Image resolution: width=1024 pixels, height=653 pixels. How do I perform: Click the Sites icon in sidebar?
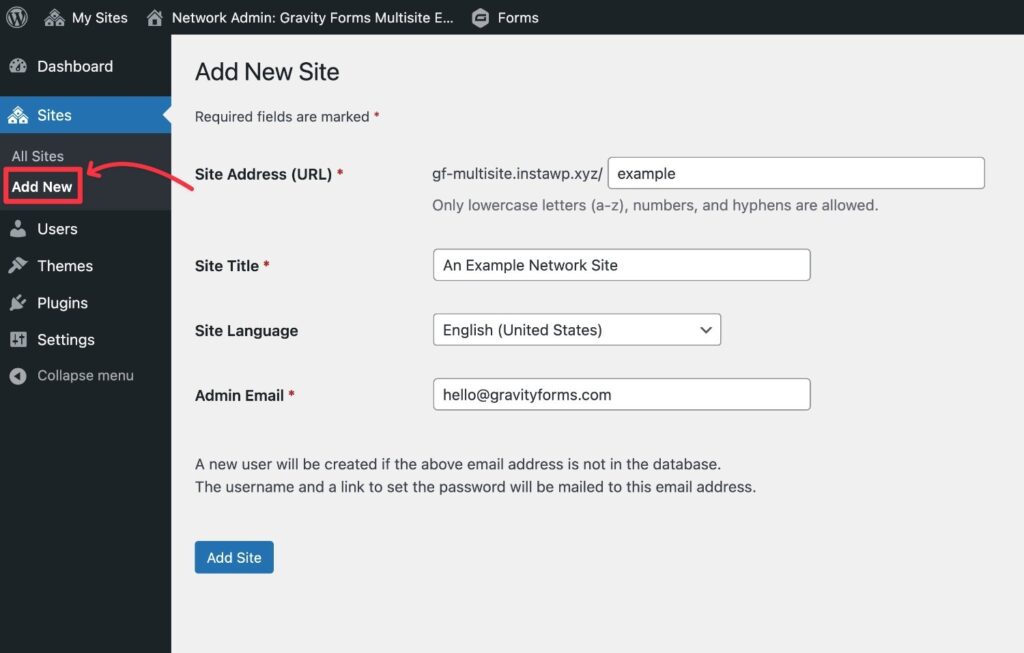click(21, 114)
